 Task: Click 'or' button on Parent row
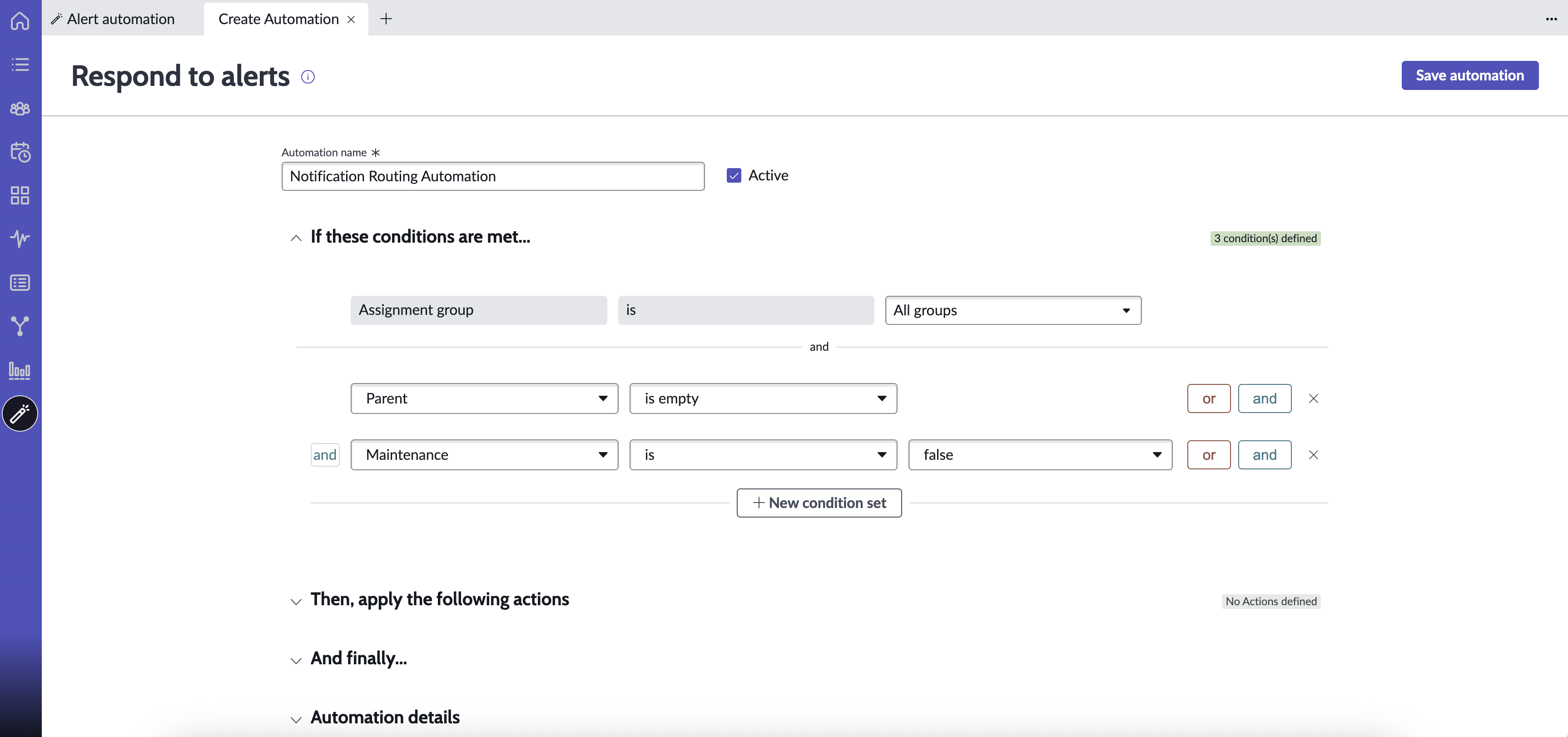click(1209, 398)
